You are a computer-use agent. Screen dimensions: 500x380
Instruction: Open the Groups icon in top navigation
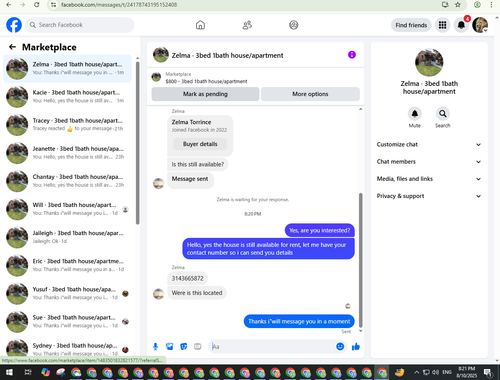[x=294, y=25]
